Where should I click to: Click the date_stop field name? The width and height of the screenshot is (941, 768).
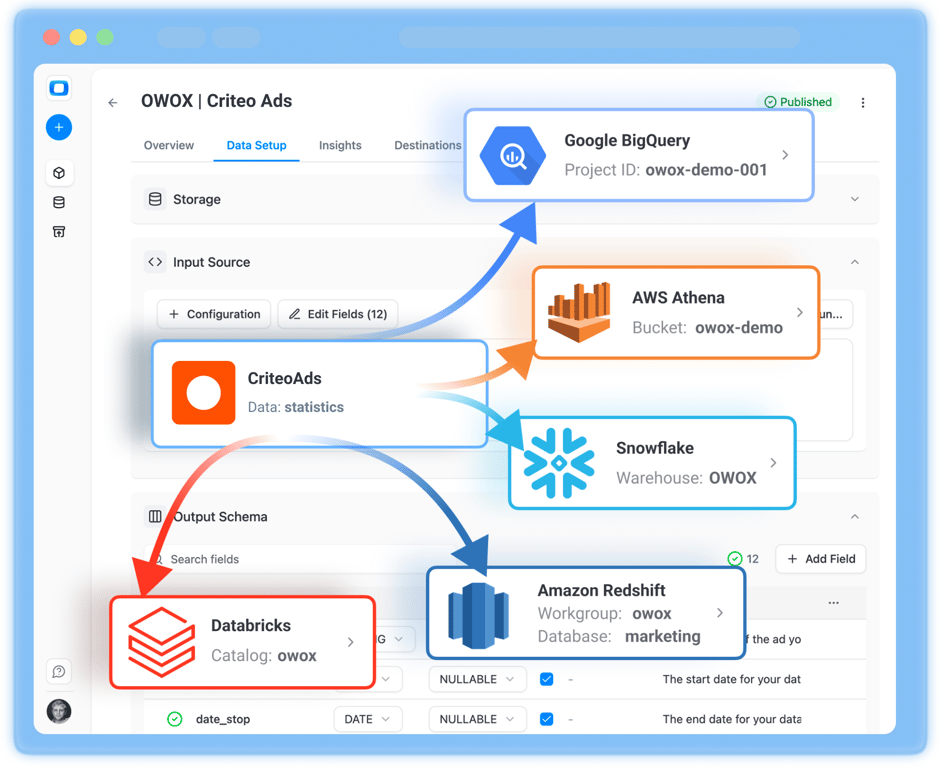(223, 719)
